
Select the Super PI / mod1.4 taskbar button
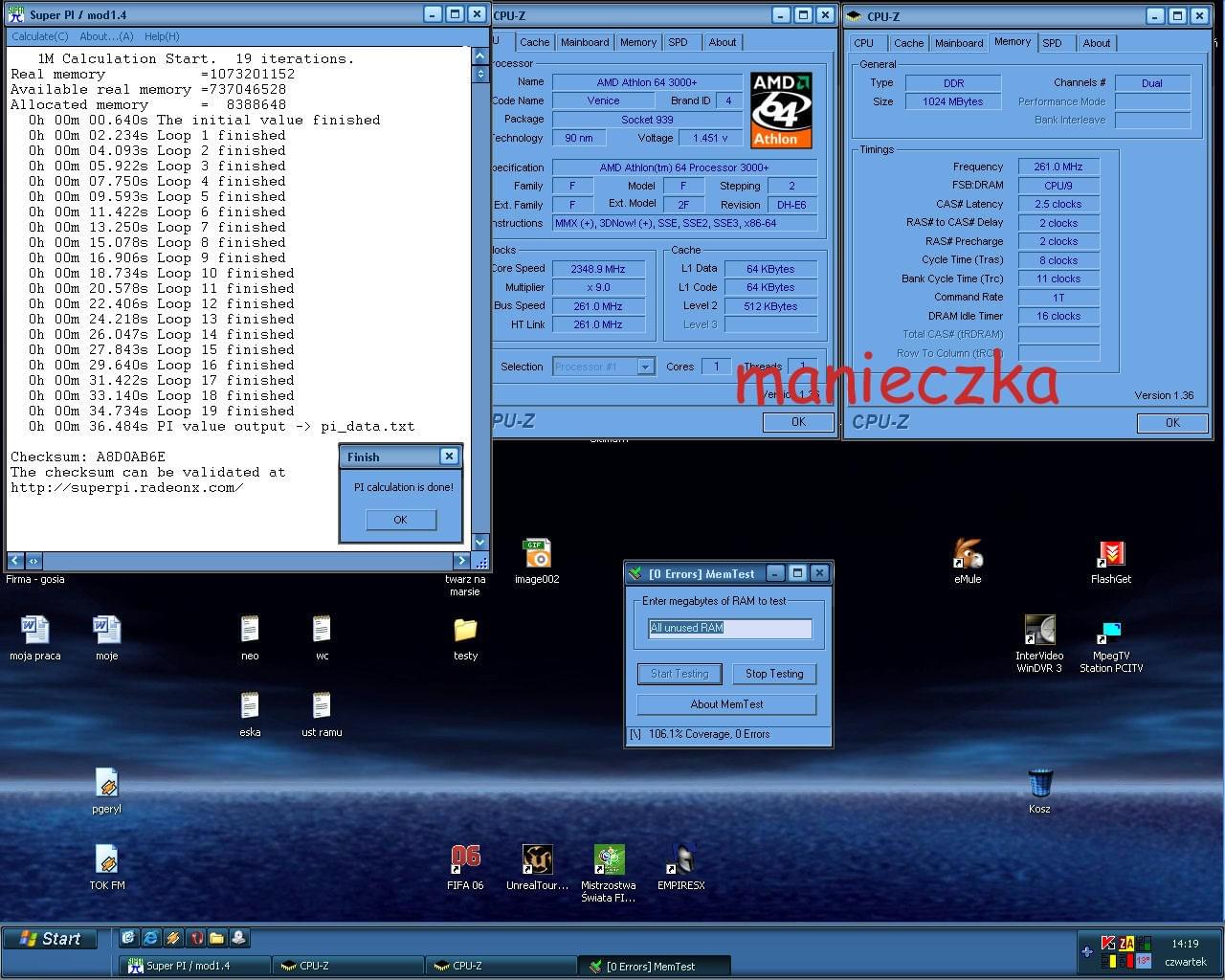(x=194, y=966)
